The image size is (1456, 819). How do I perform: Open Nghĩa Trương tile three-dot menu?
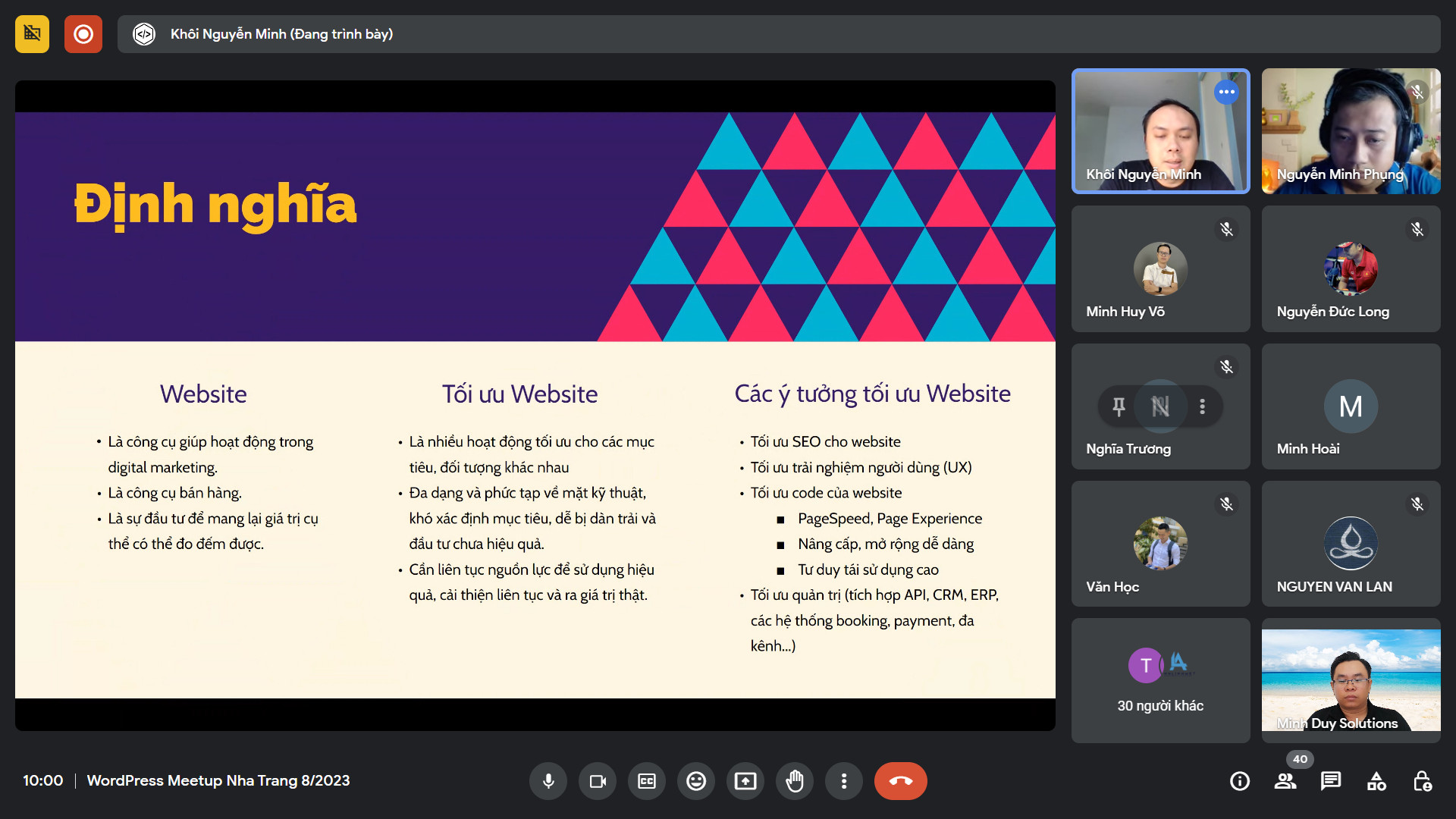click(1202, 406)
